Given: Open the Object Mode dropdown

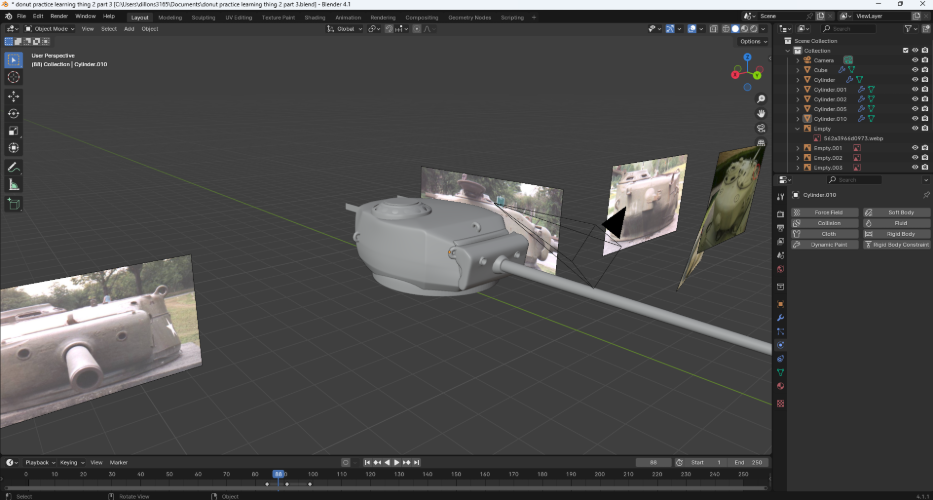Looking at the screenshot, I should [x=50, y=29].
